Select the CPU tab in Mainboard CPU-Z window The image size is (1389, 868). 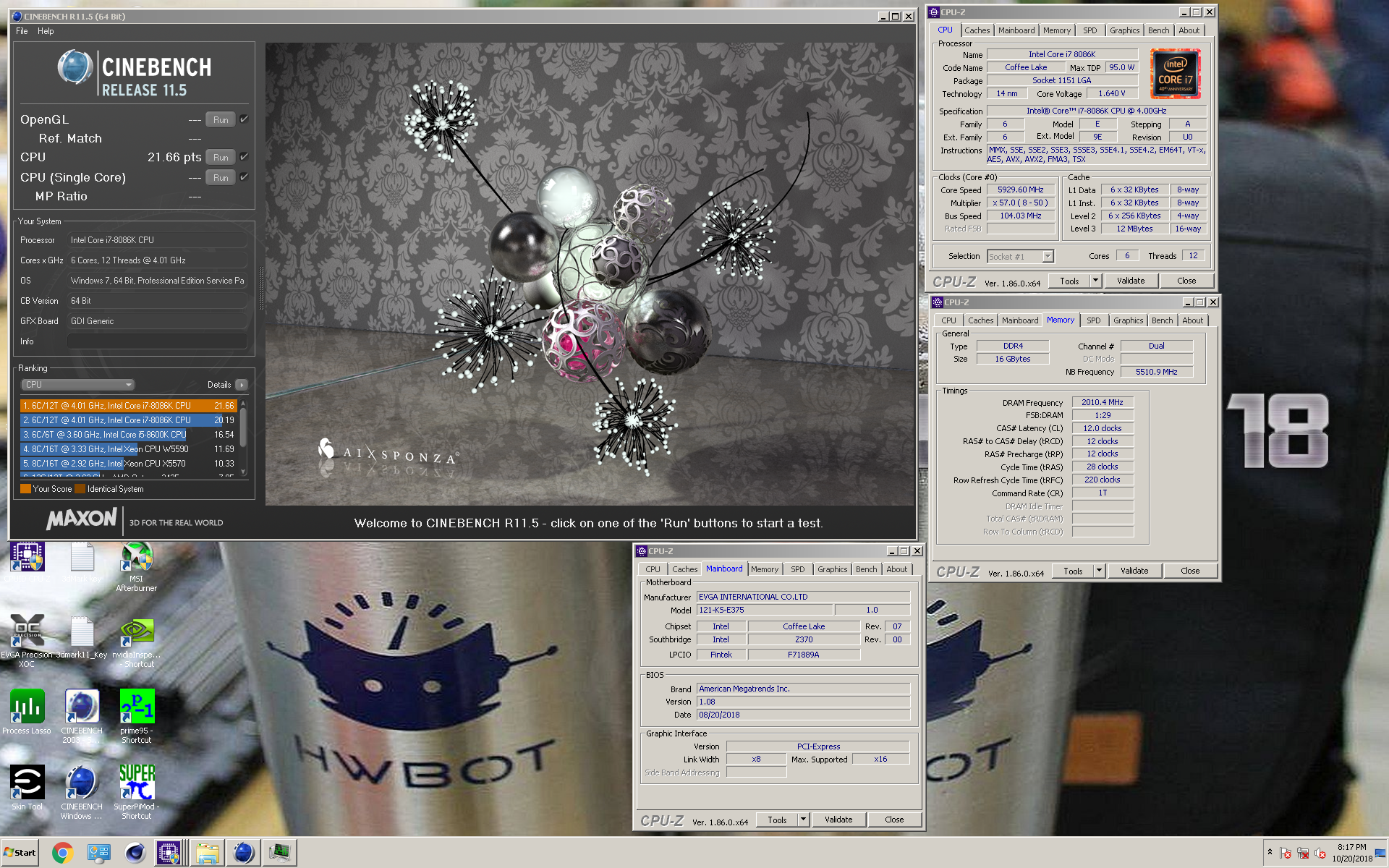point(653,569)
